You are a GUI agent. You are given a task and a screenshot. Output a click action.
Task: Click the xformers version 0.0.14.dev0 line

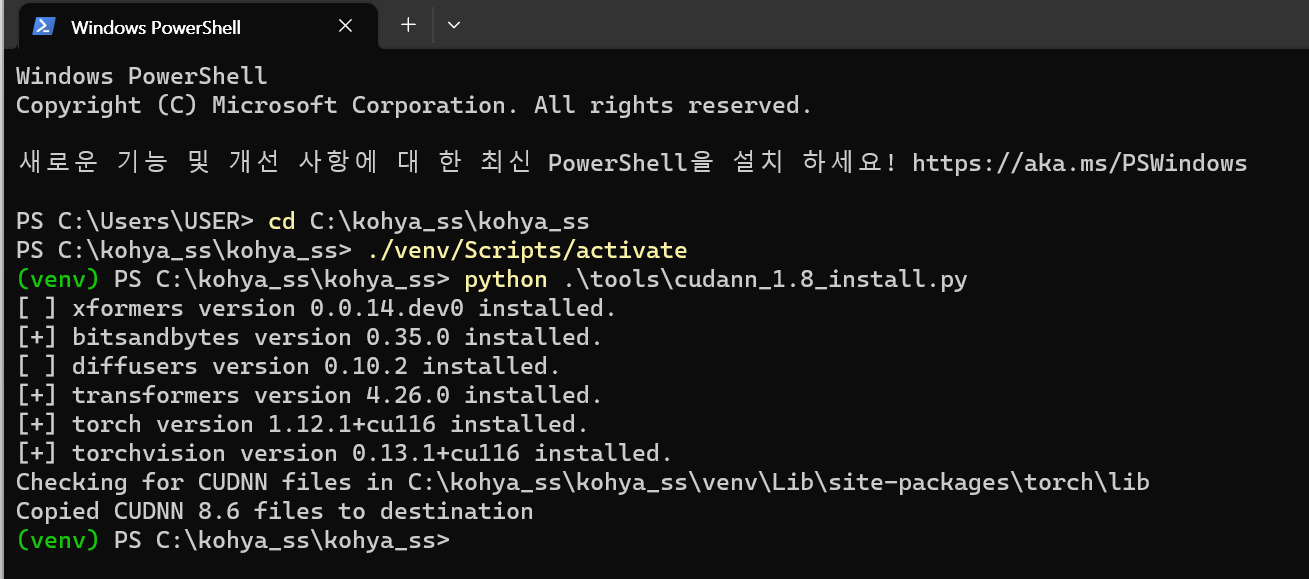tap(317, 308)
